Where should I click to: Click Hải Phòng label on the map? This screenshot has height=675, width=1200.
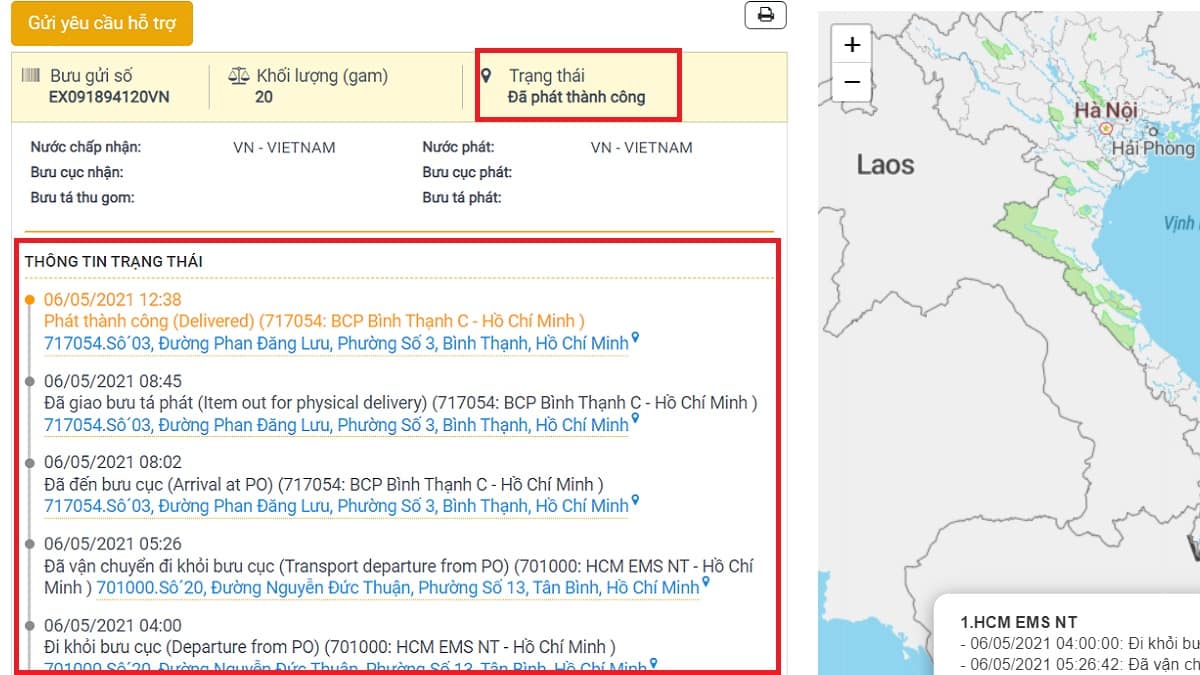coord(1153,148)
